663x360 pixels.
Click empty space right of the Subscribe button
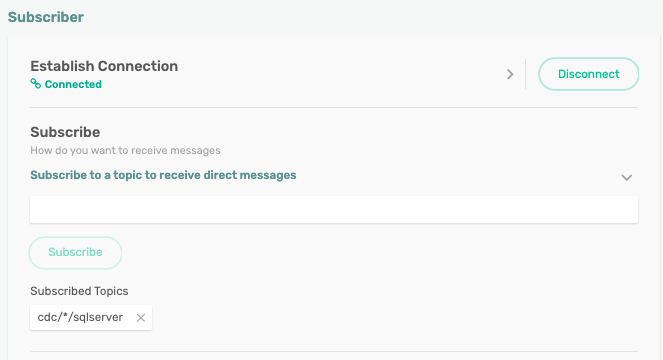(x=381, y=253)
